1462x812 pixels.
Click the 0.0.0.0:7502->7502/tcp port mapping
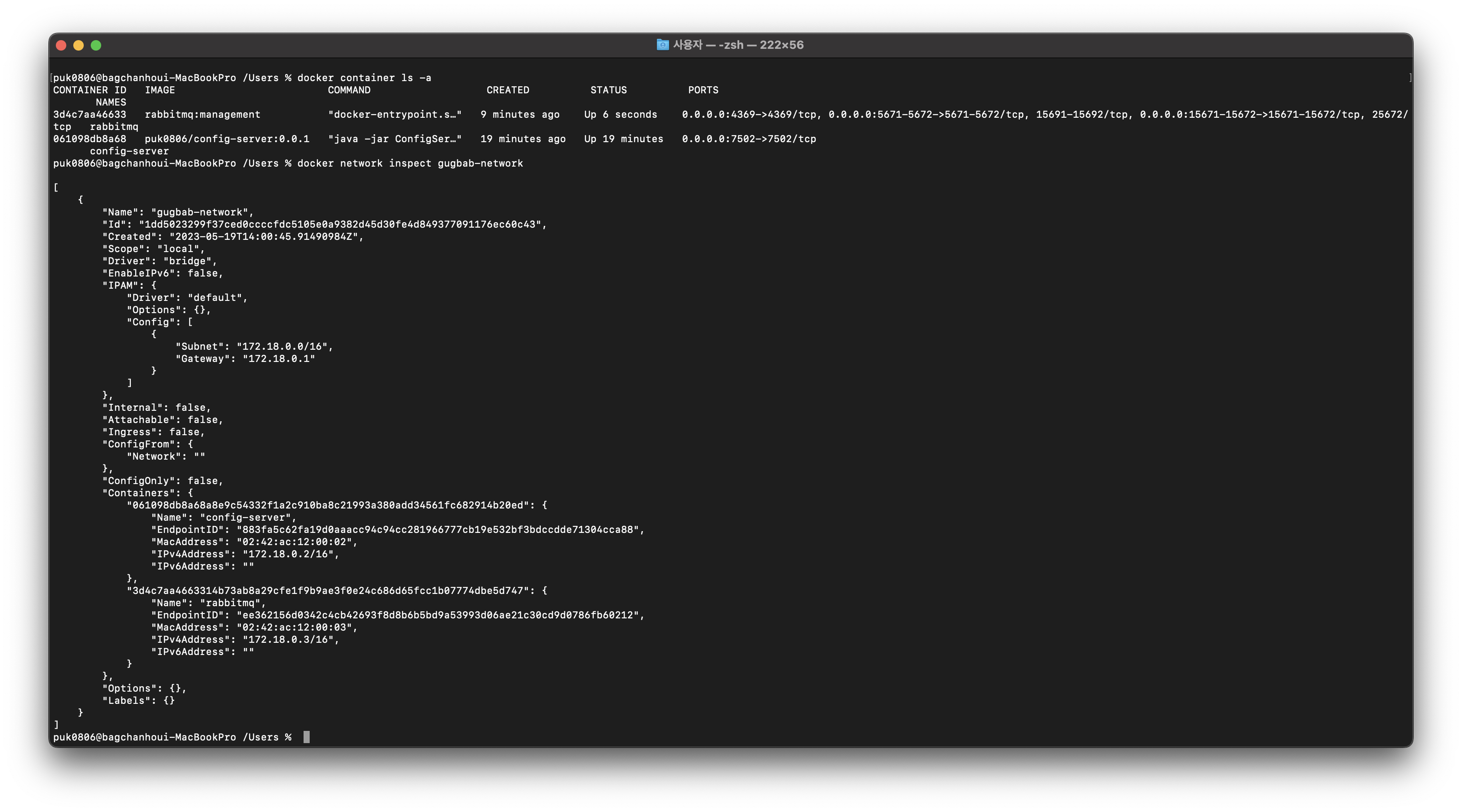tap(748, 139)
